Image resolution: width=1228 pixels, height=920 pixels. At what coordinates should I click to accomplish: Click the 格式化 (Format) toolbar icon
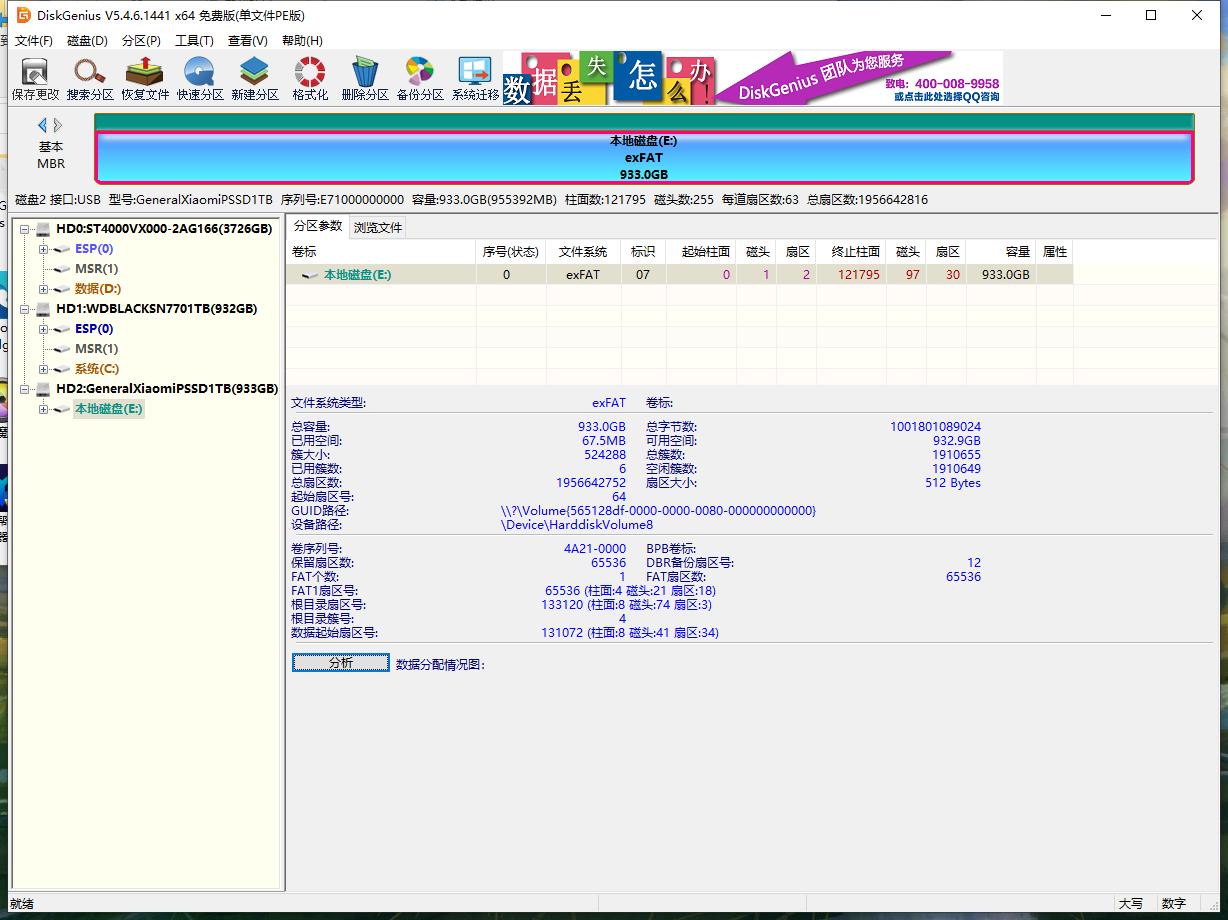click(x=310, y=79)
